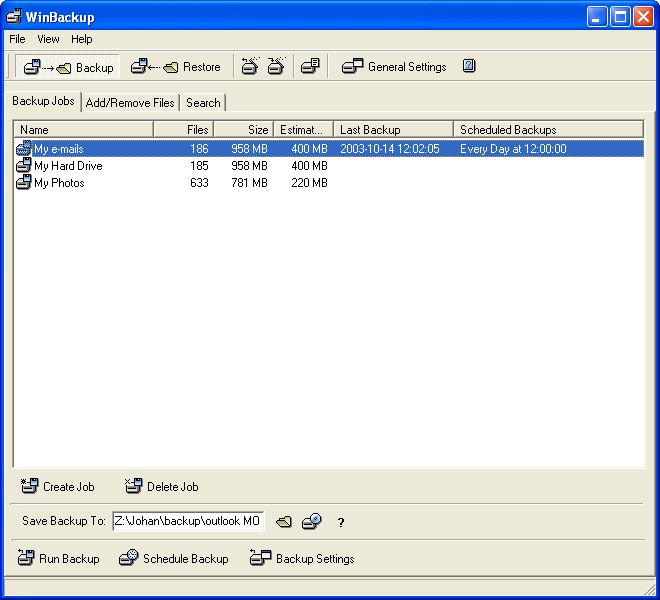Viewport: 660px width, 600px height.
Task: Browse for backup folder with folder icon
Action: tap(284, 522)
